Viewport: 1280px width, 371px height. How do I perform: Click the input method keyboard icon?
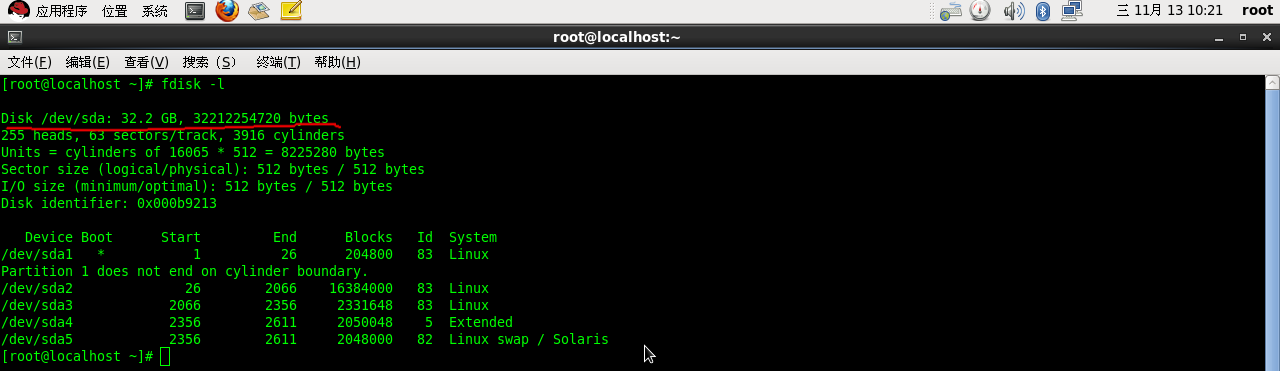click(951, 11)
